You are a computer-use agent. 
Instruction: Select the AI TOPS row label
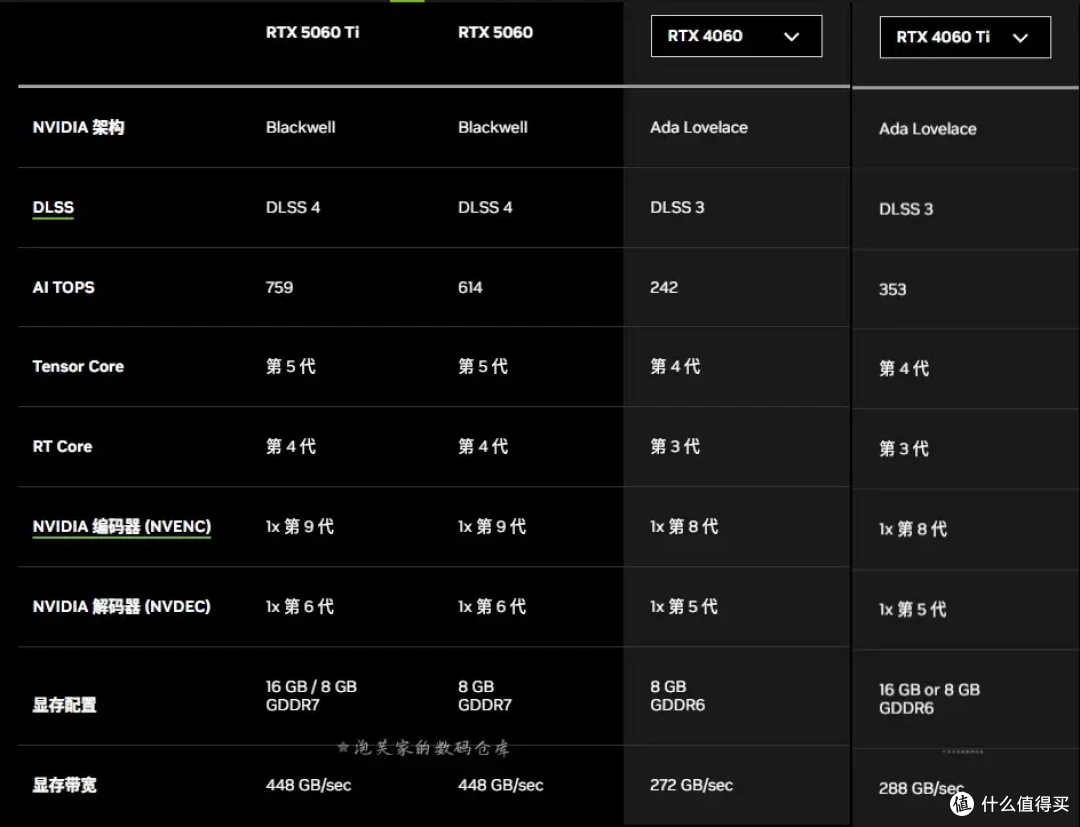[63, 287]
